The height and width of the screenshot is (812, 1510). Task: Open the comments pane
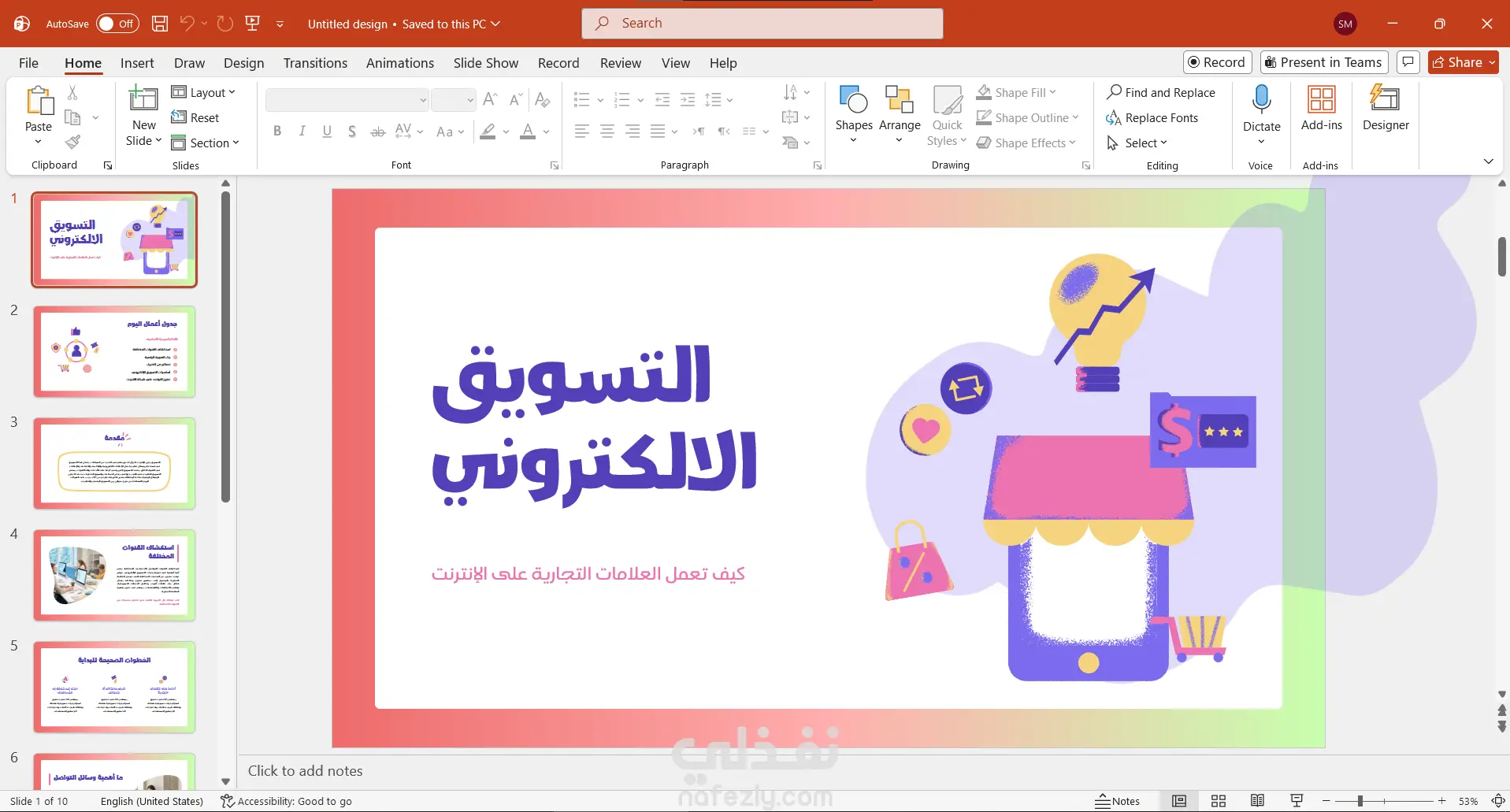pos(1408,62)
